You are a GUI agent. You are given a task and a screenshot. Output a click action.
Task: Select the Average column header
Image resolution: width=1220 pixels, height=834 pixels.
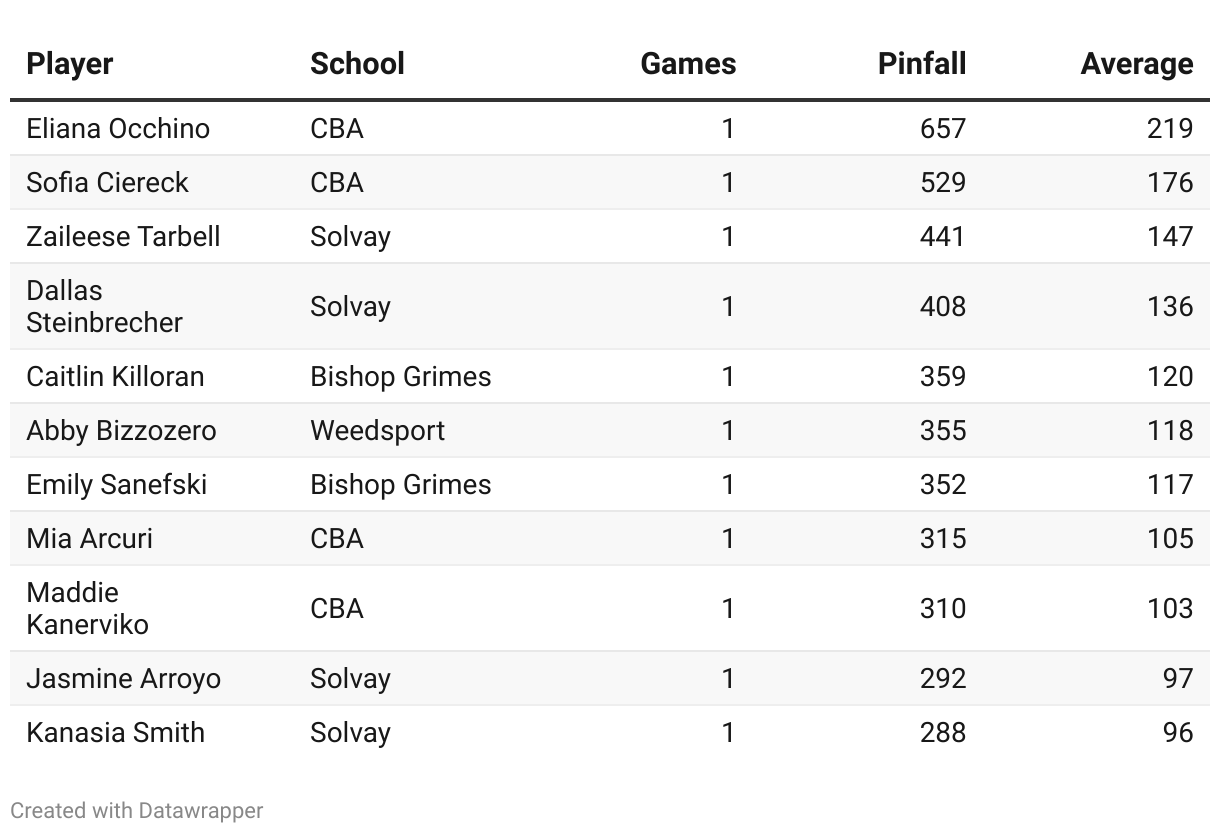(1136, 64)
